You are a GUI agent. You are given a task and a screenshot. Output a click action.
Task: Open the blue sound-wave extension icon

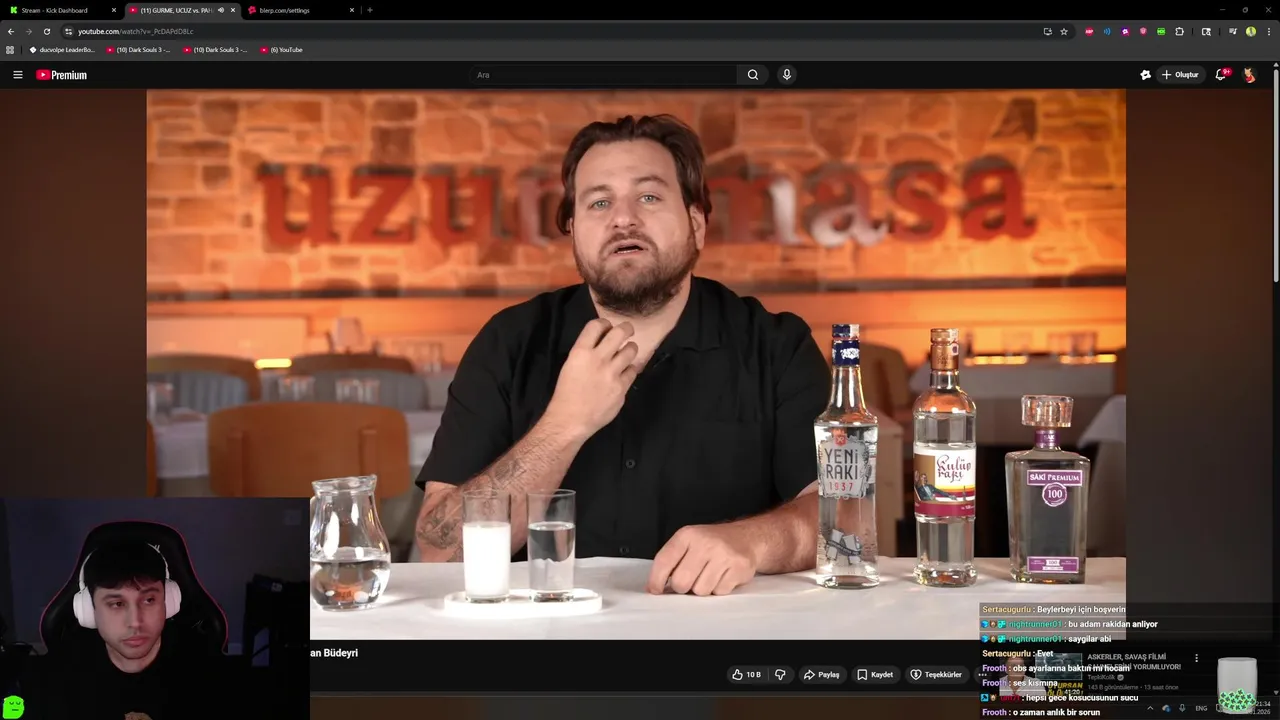tap(1107, 31)
